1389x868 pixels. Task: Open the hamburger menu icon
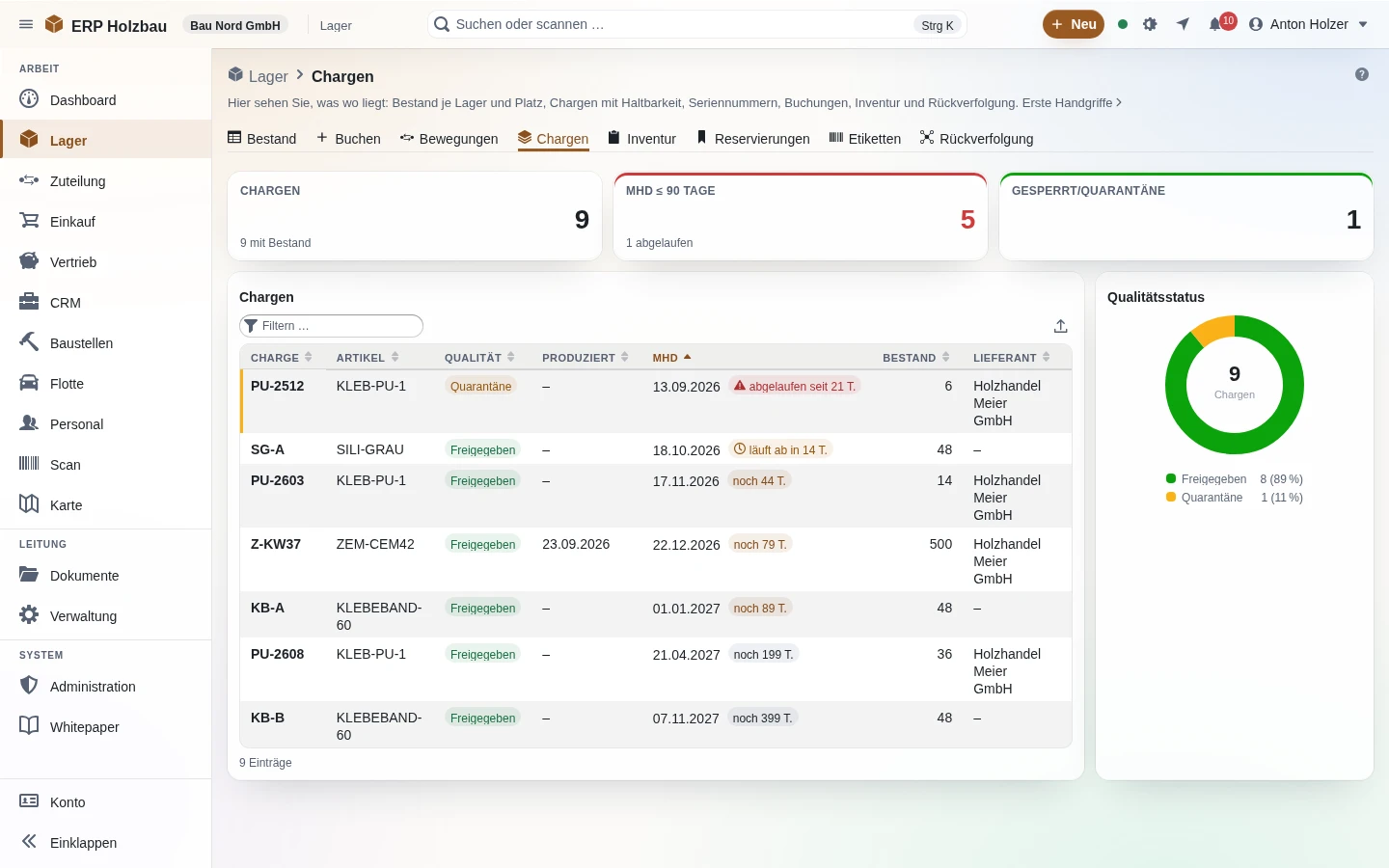click(x=26, y=24)
